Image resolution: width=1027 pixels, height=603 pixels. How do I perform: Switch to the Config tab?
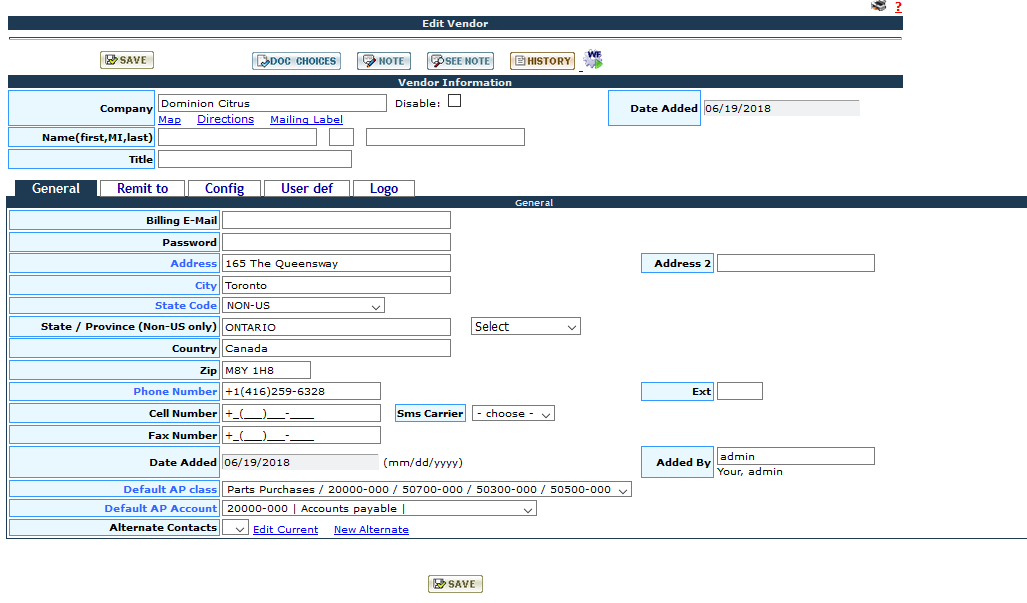pyautogui.click(x=225, y=188)
